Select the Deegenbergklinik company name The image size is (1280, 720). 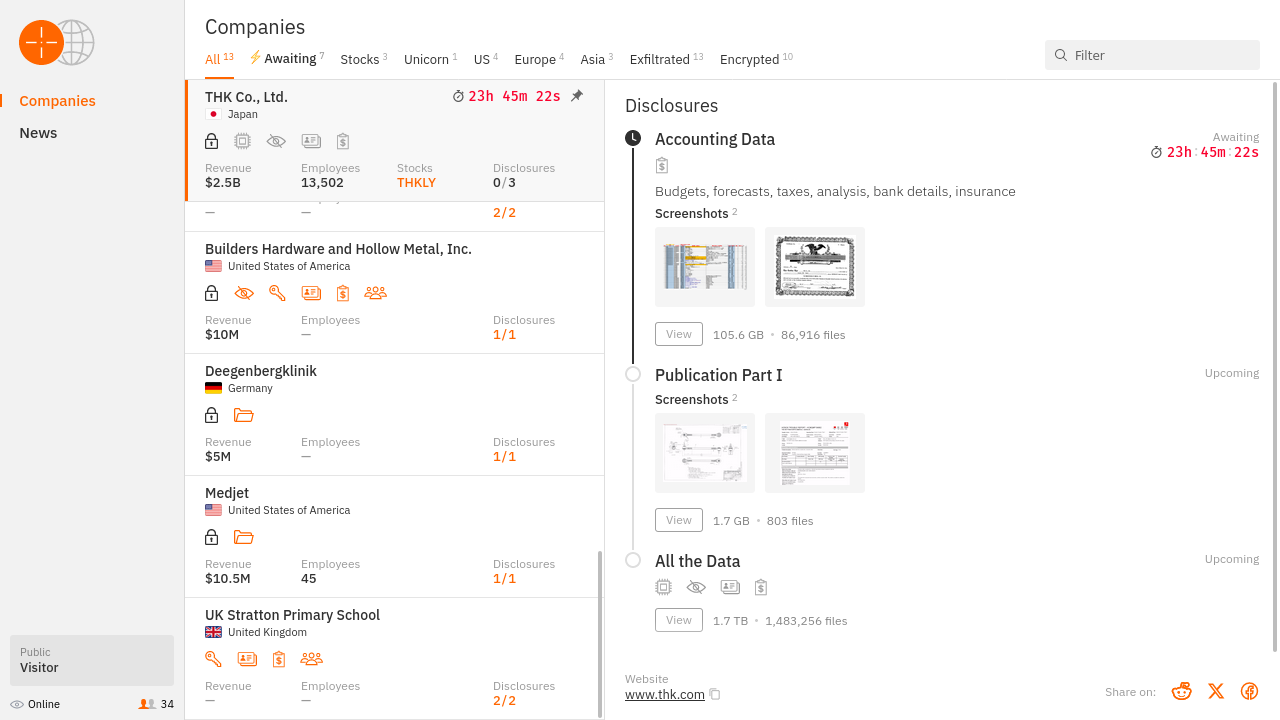coord(261,371)
